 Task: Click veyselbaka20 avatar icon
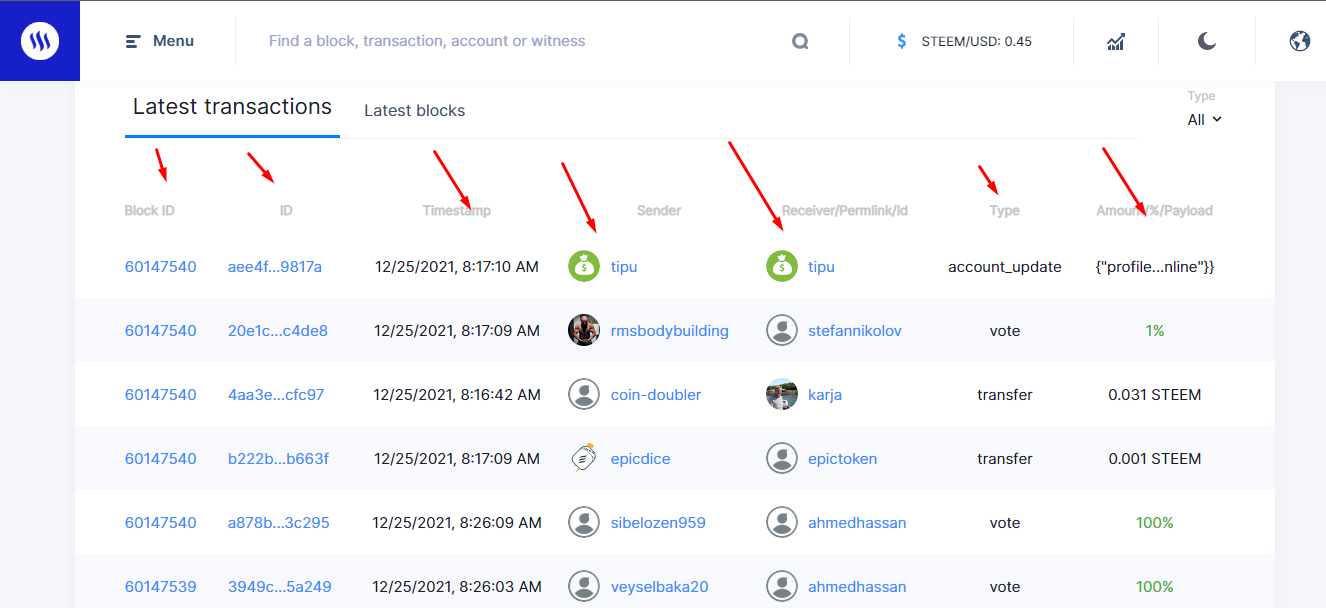pos(584,587)
